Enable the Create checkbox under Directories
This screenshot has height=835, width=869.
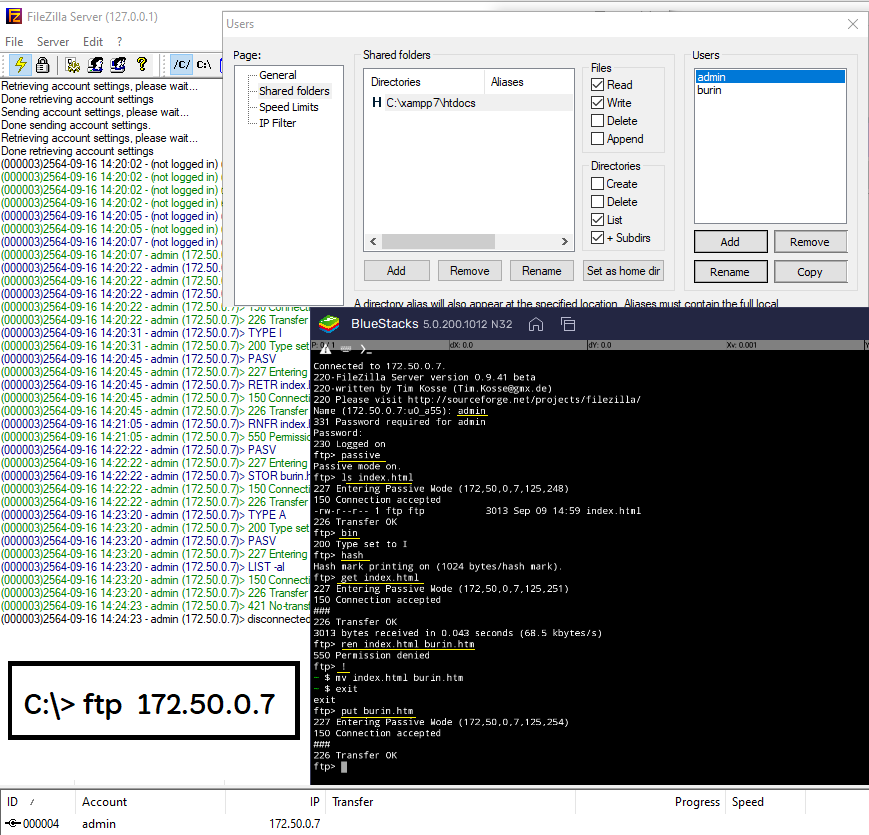click(x=598, y=184)
